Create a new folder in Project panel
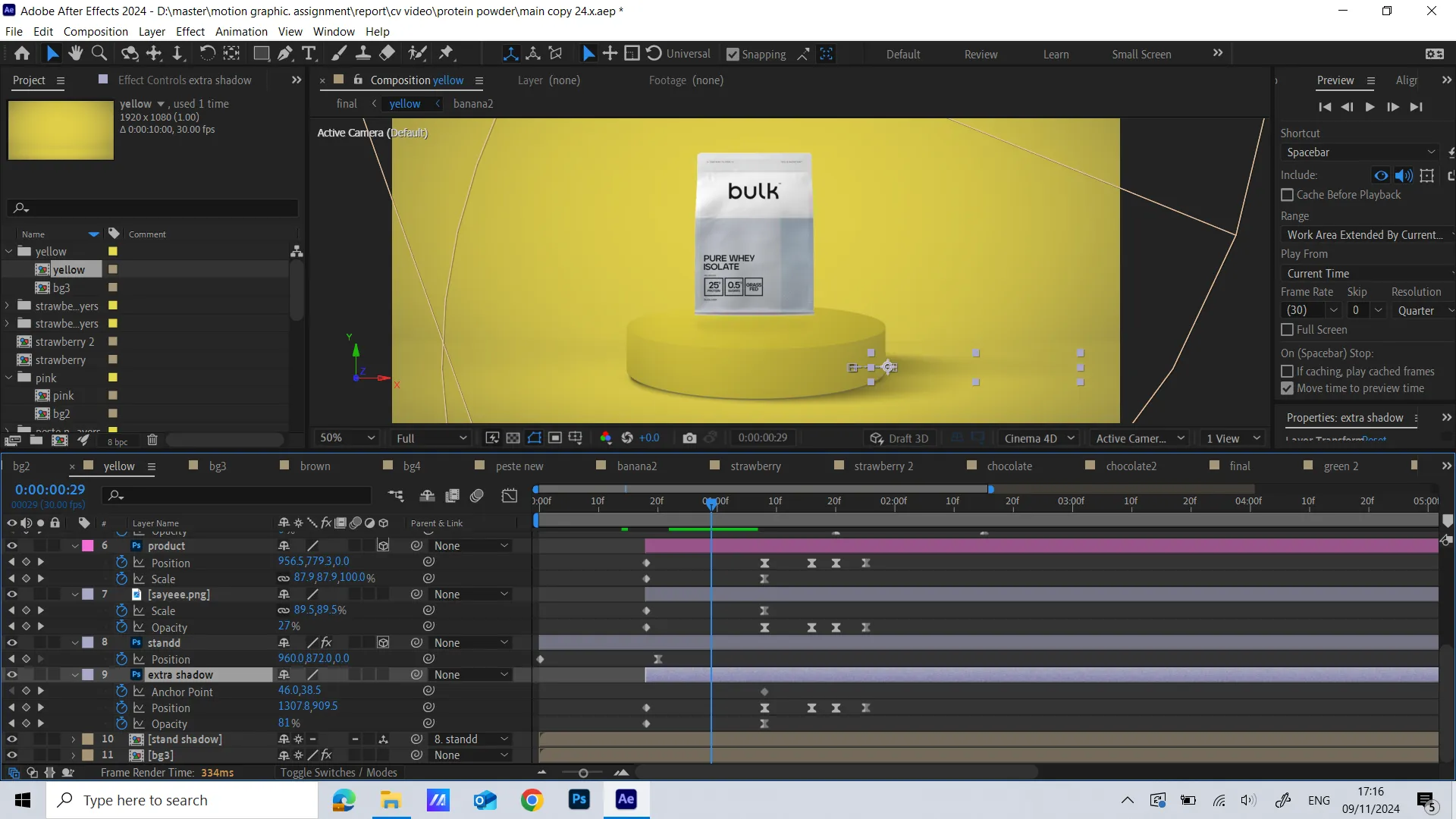1456x819 pixels. click(x=36, y=440)
